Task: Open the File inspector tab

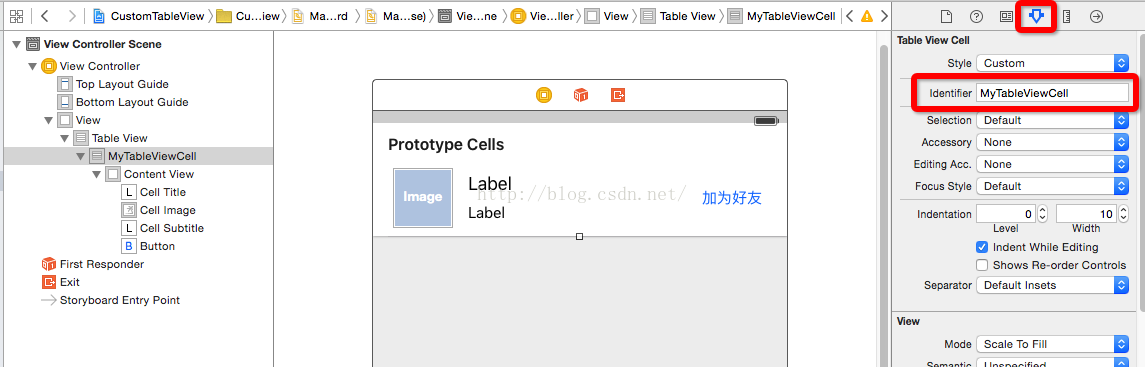Action: [946, 16]
